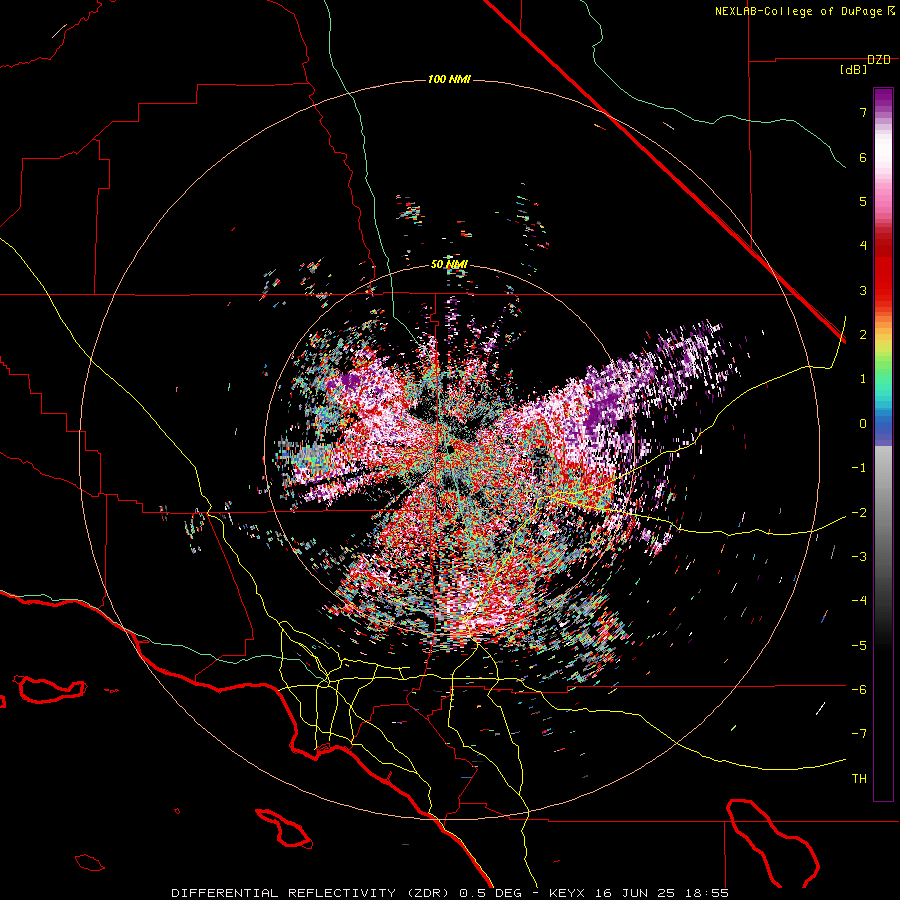This screenshot has width=900, height=900.
Task: Click the [dB] unit label
Action: tap(854, 70)
